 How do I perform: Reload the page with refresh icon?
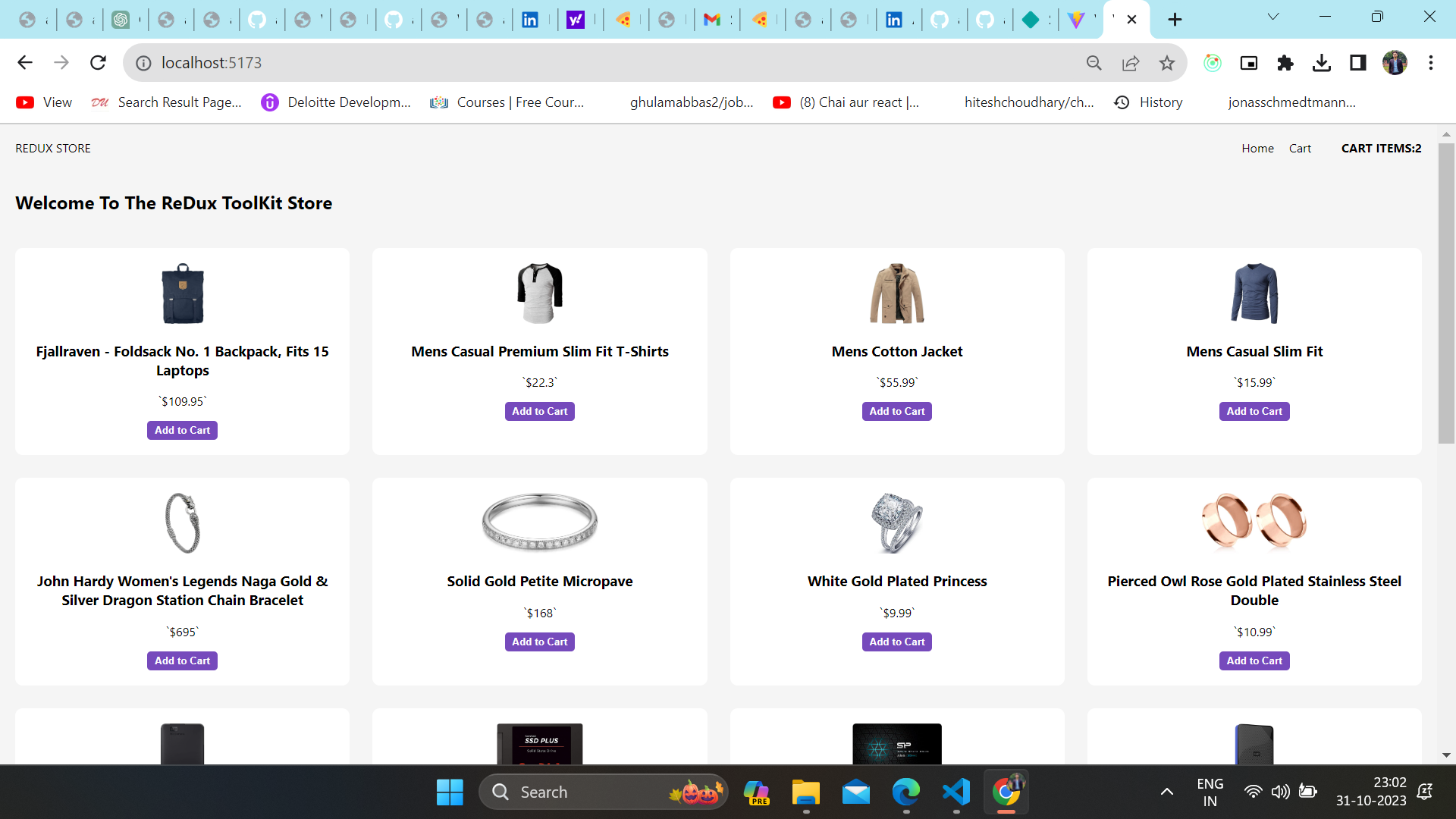tap(98, 63)
